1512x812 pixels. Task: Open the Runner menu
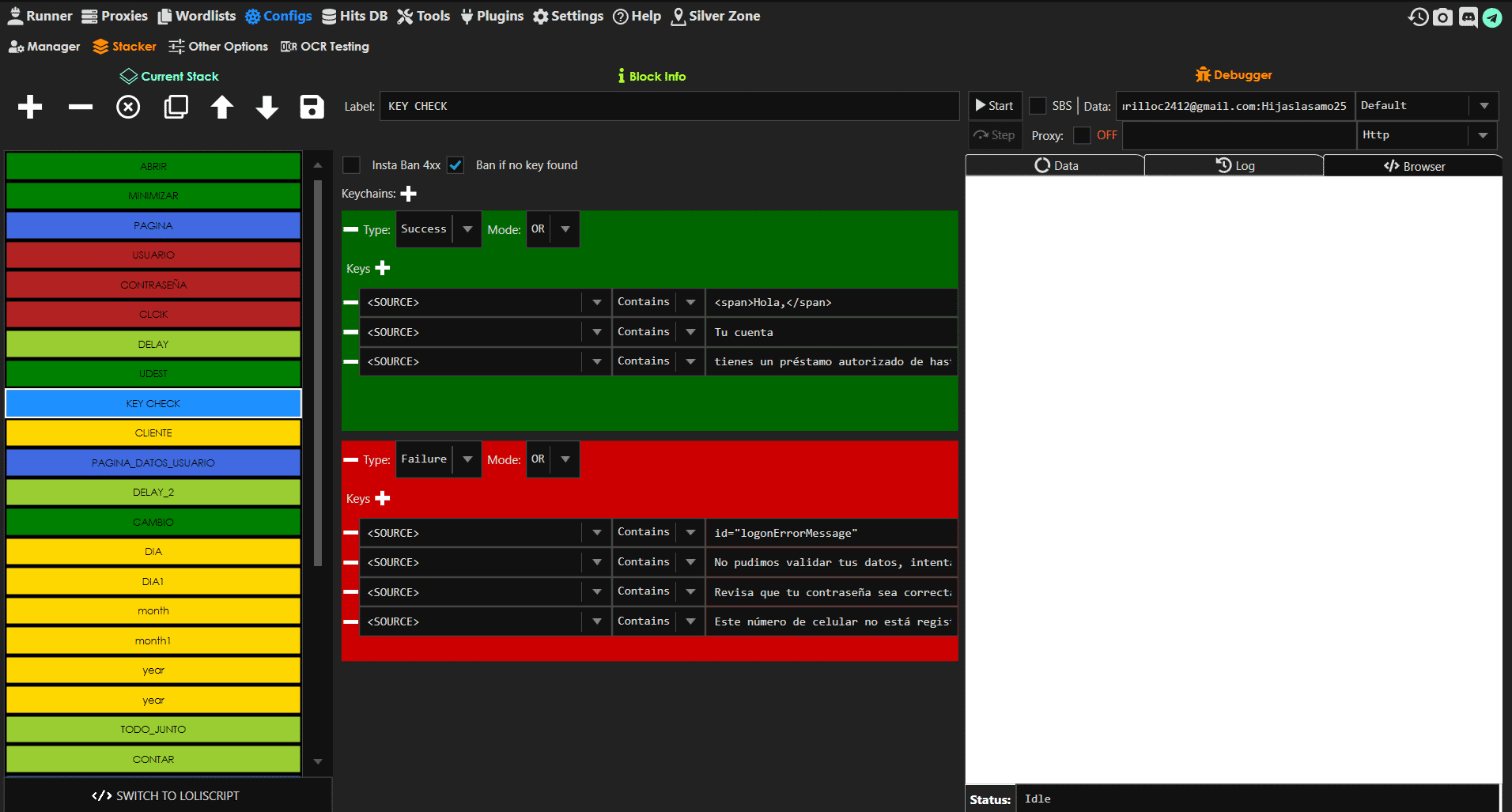40,16
